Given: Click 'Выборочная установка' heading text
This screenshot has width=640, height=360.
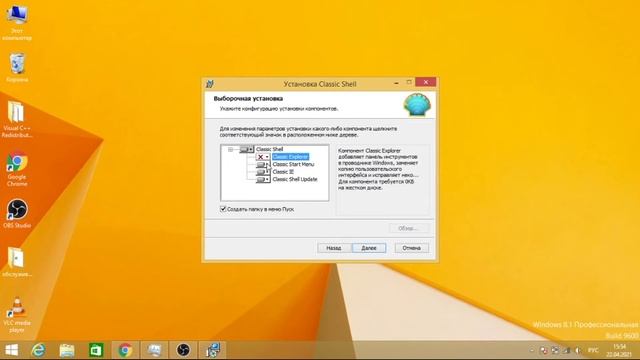Looking at the screenshot, I should point(248,99).
